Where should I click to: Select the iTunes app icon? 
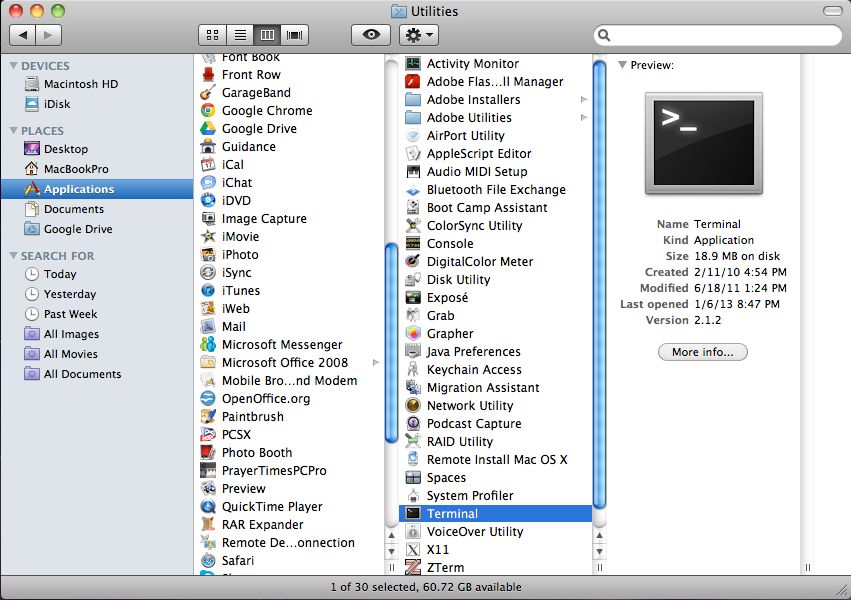[x=208, y=290]
